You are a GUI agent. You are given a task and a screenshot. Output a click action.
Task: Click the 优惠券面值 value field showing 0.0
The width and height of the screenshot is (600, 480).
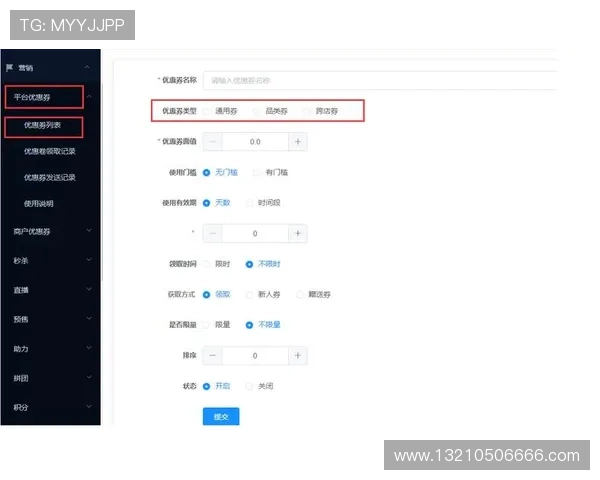click(255, 142)
